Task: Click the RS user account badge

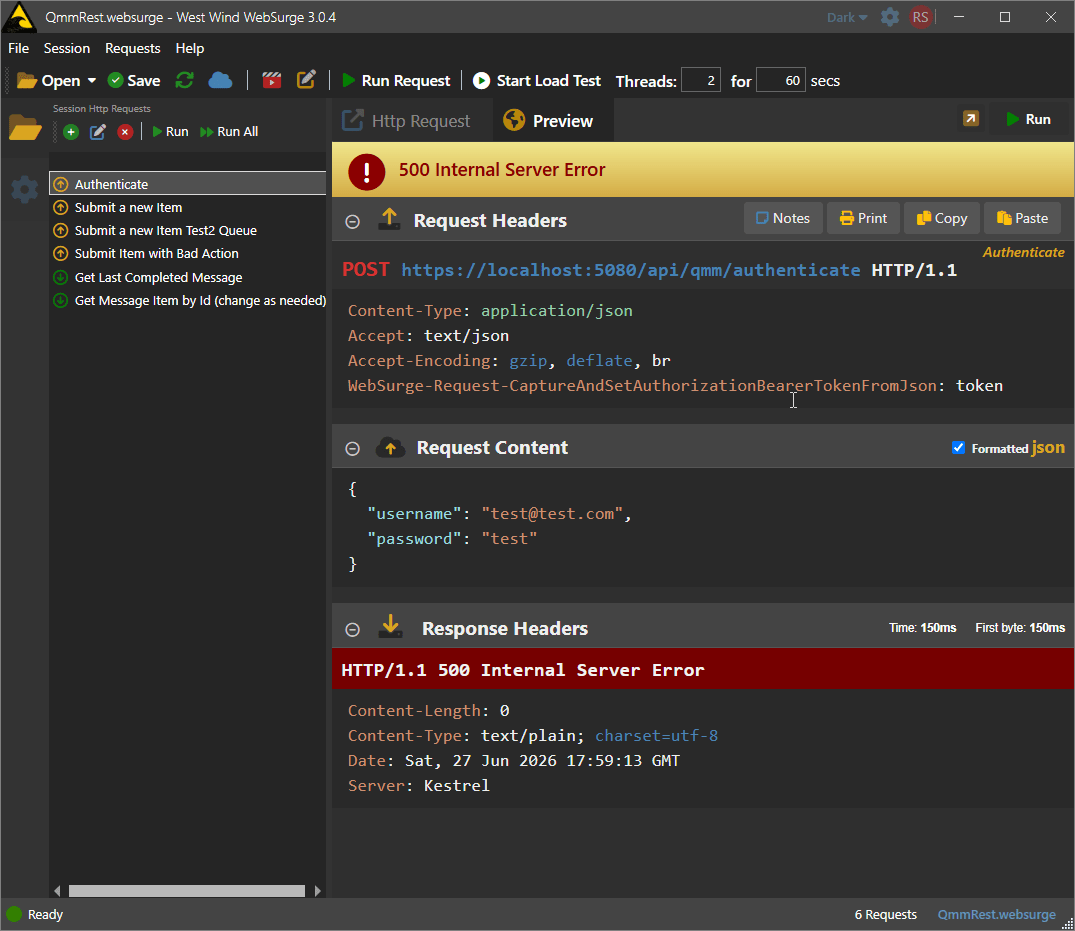Action: click(x=920, y=17)
